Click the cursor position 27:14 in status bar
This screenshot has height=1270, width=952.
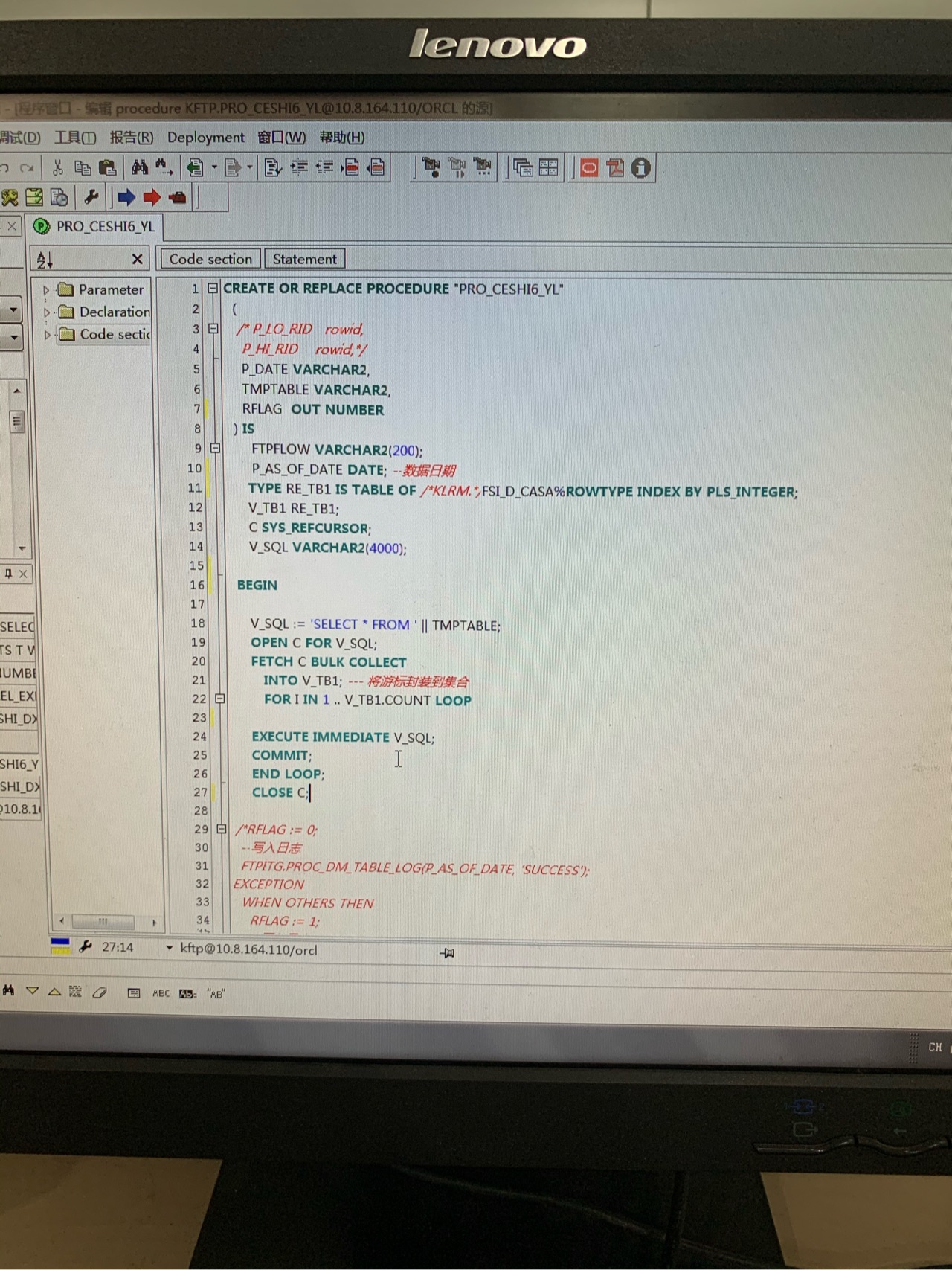pyautogui.click(x=118, y=947)
